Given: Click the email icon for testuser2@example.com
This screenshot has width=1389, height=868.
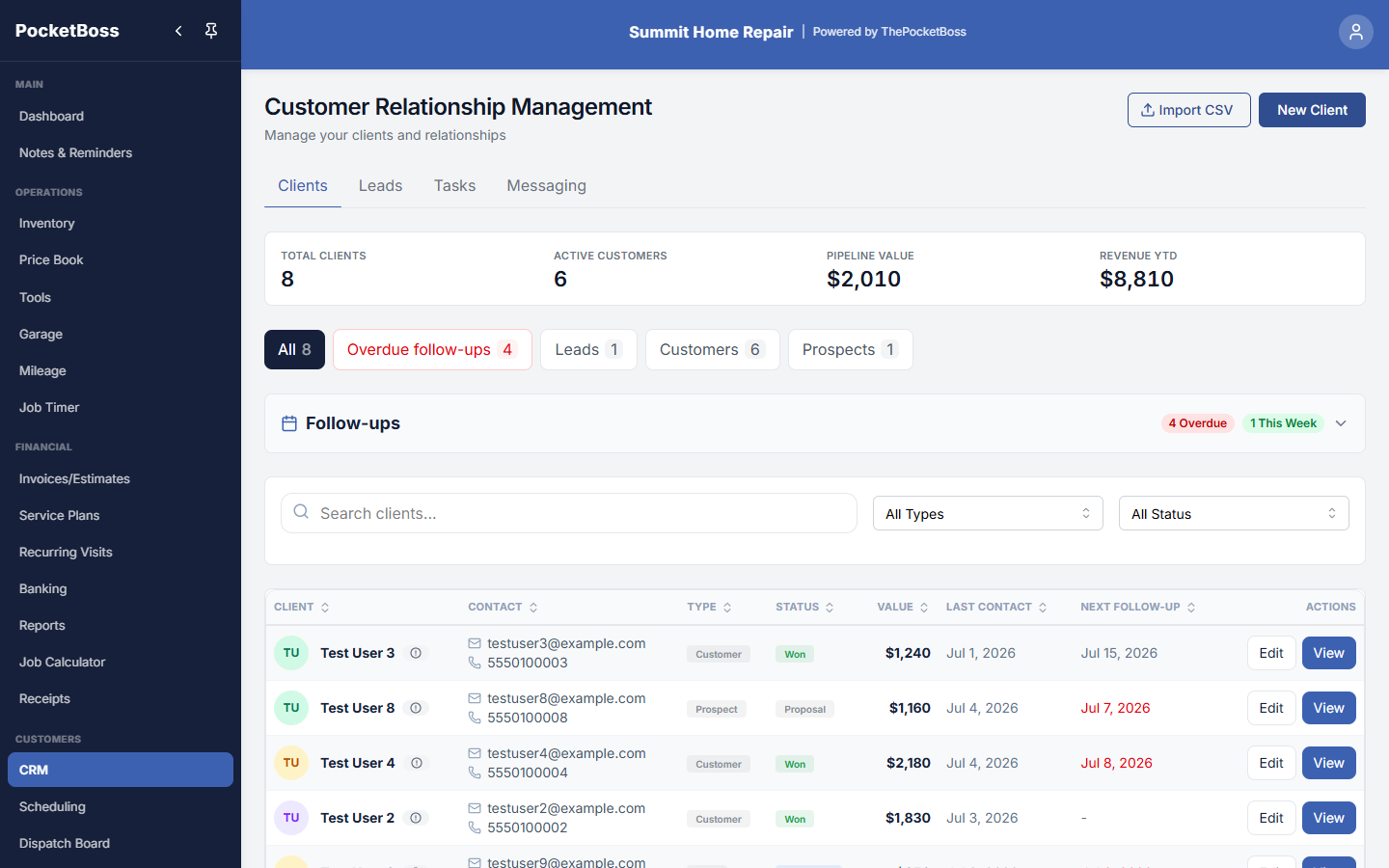Looking at the screenshot, I should [475, 808].
